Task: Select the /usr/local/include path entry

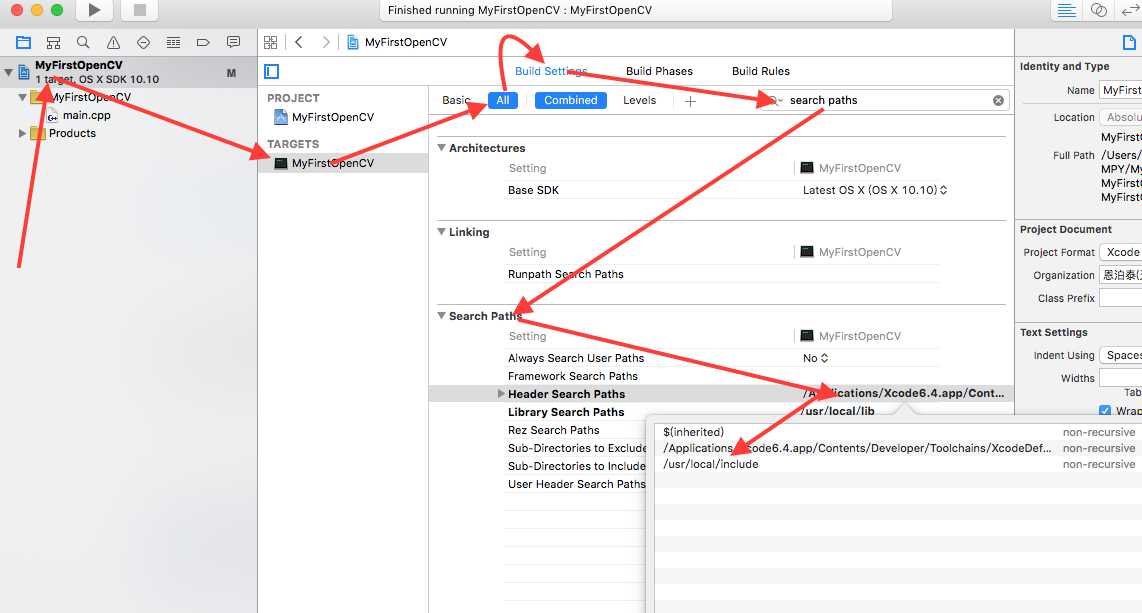Action: 711,464
